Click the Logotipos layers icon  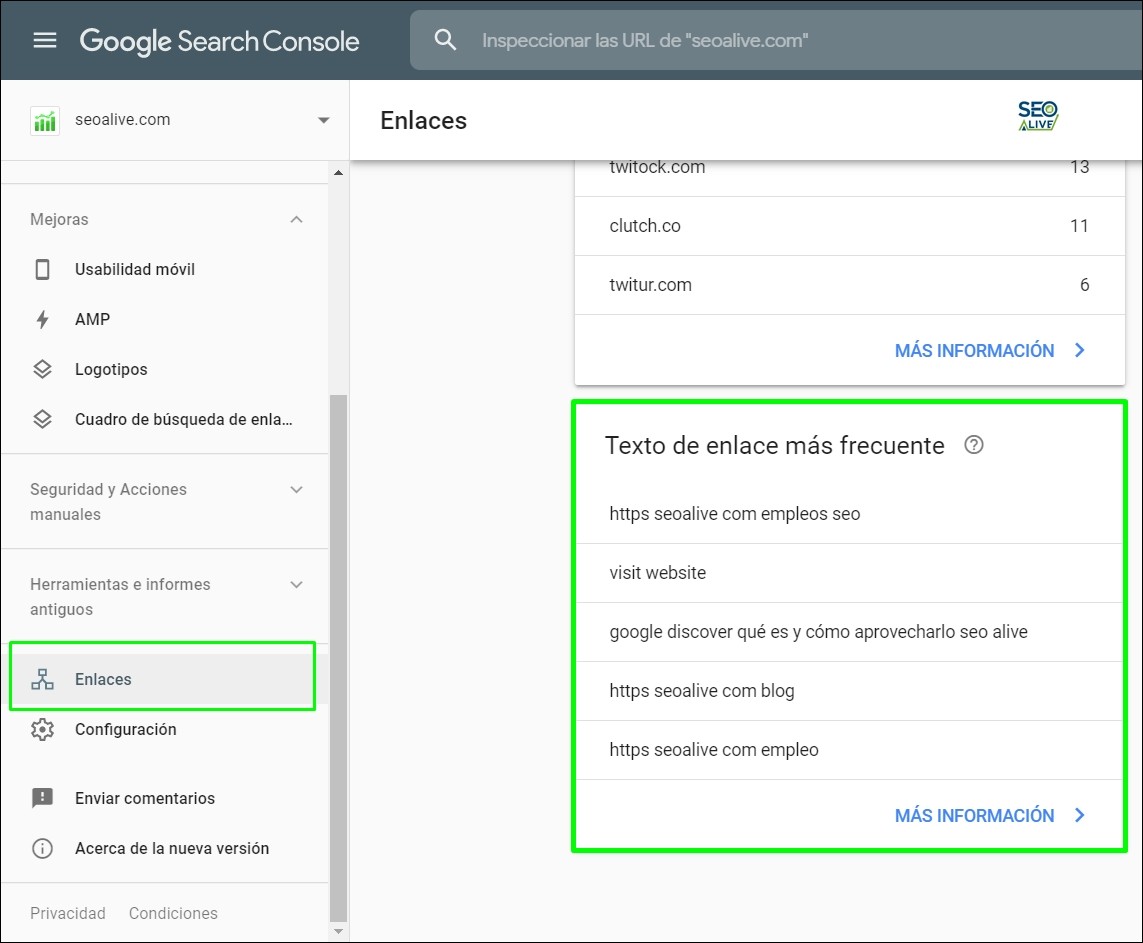click(x=42, y=369)
